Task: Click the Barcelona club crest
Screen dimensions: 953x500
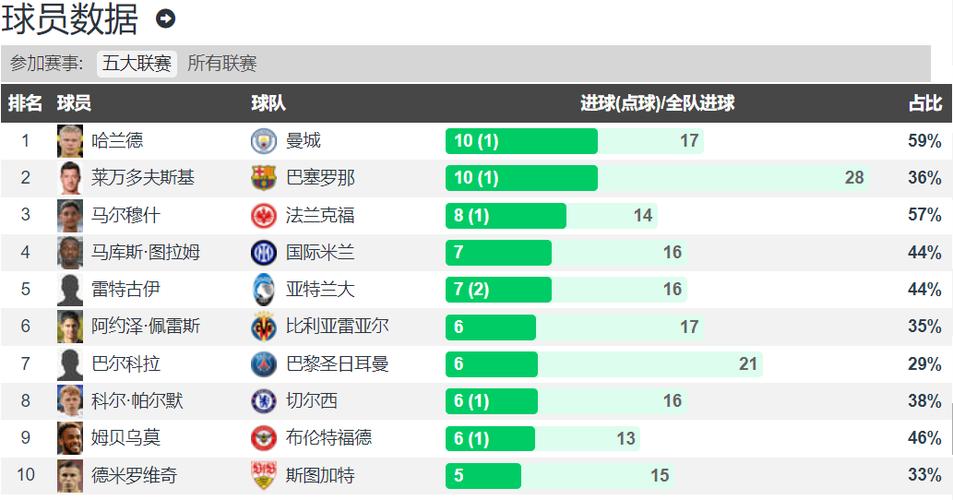Action: point(263,178)
